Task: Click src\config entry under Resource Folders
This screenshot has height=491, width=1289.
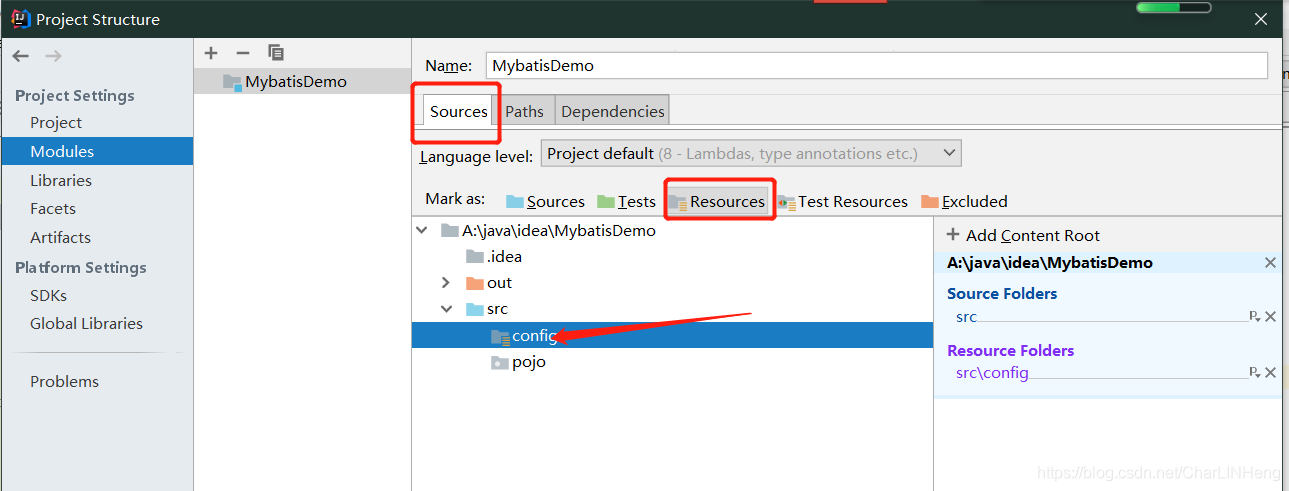Action: [x=992, y=373]
